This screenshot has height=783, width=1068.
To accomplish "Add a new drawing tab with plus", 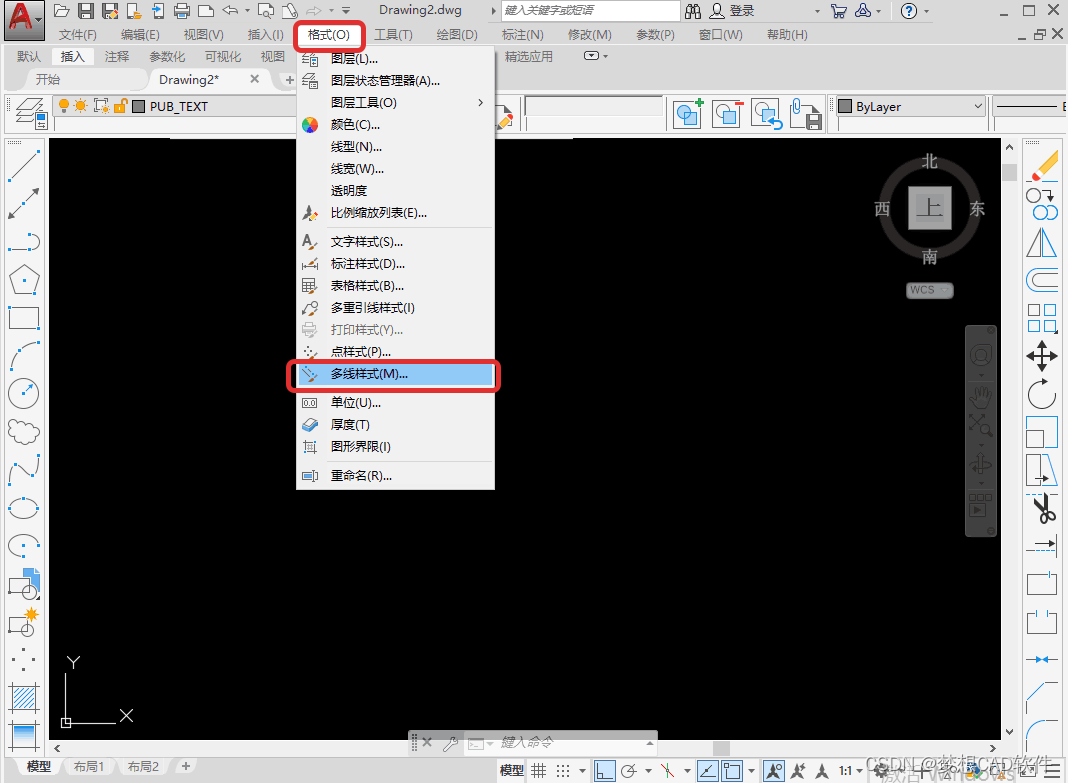I will pyautogui.click(x=289, y=80).
